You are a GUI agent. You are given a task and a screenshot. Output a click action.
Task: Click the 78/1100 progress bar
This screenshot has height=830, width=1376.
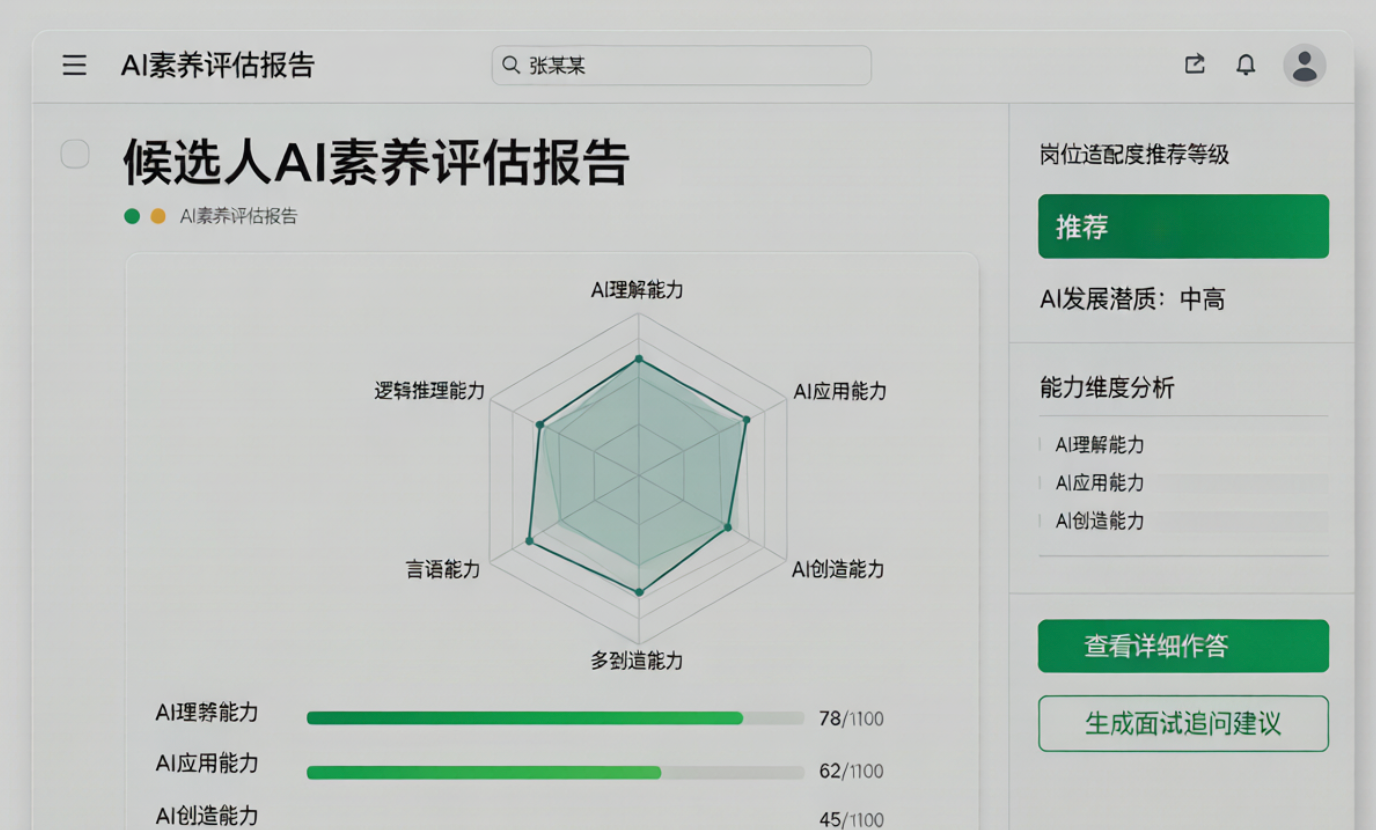tap(555, 718)
